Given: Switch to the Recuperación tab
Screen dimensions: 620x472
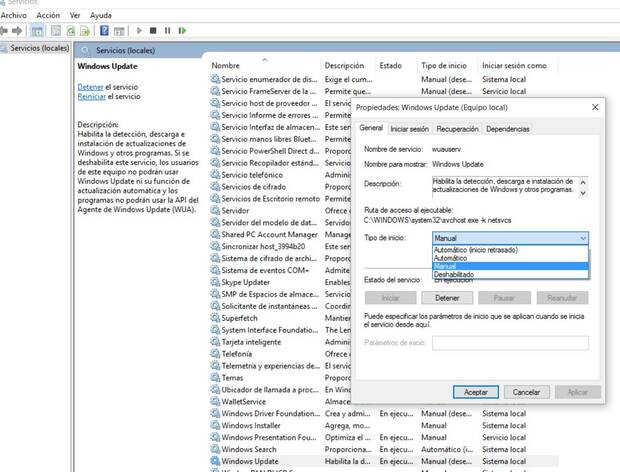Looking at the screenshot, I should 457,129.
